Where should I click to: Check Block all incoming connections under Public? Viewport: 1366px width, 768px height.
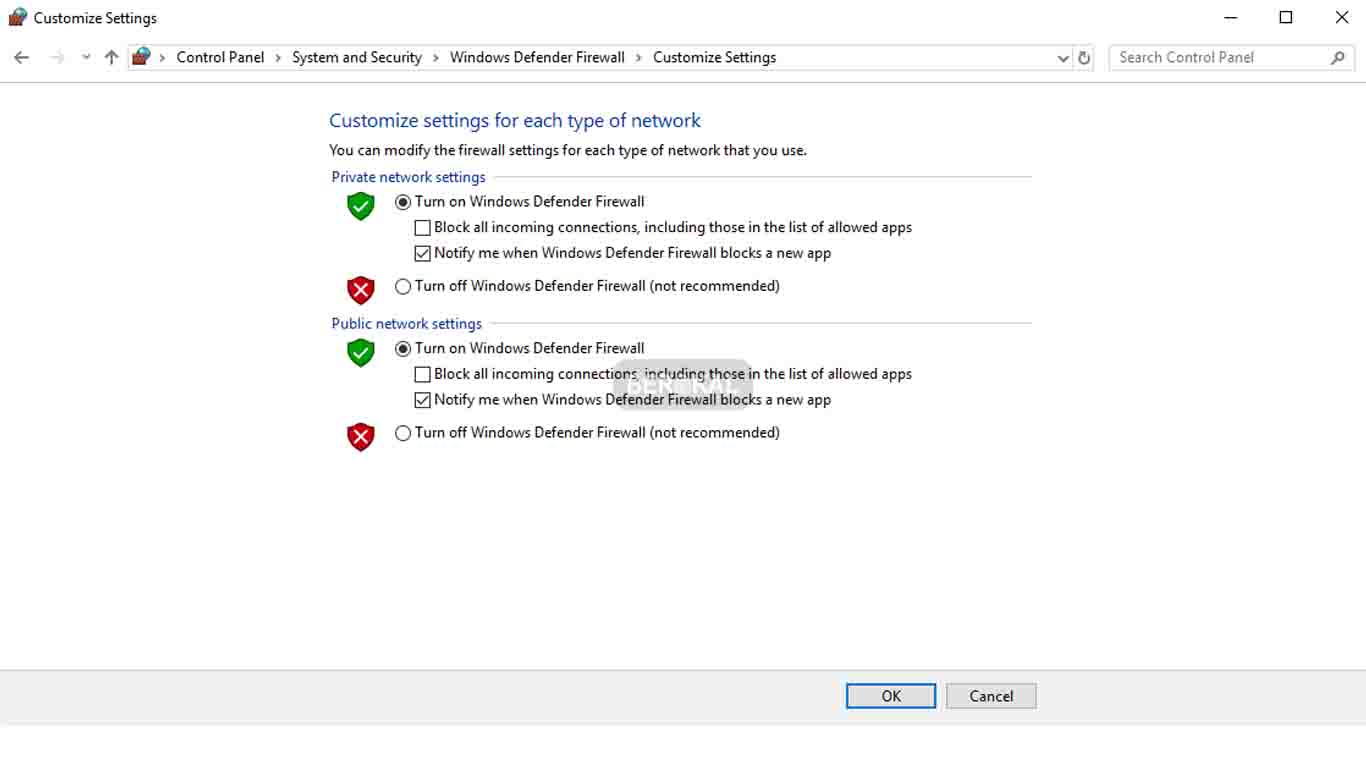(x=423, y=375)
